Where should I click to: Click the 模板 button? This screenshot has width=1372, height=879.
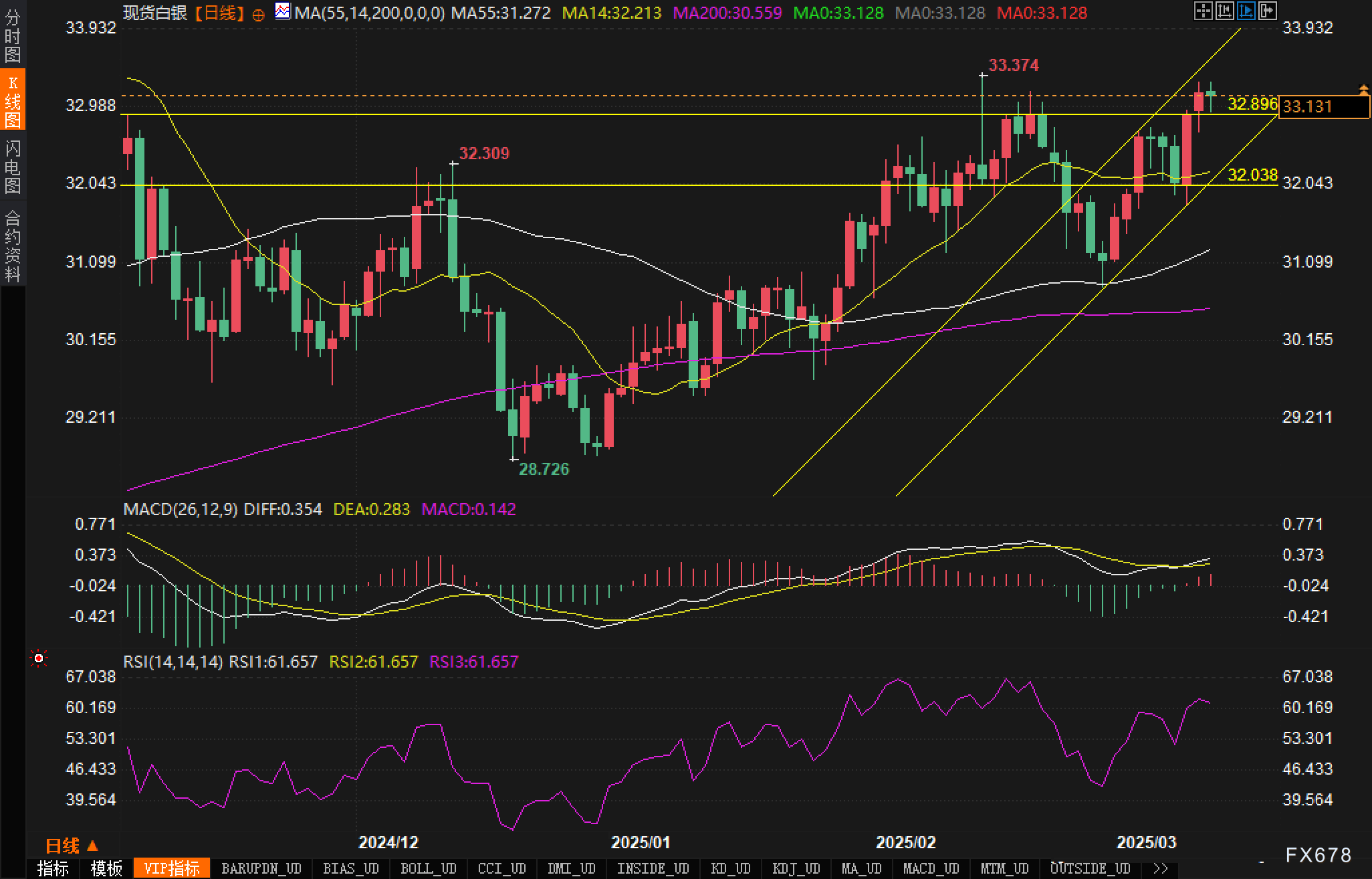[x=106, y=868]
